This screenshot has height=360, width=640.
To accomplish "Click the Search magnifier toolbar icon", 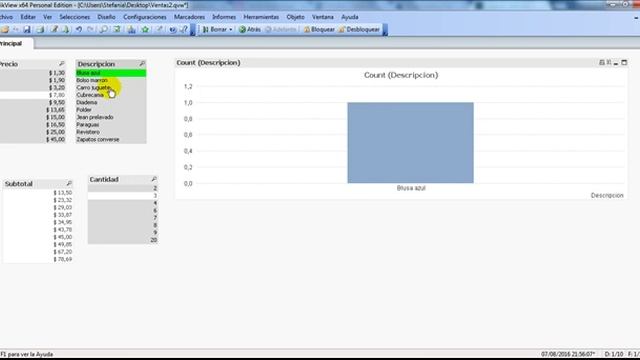I will [x=104, y=29].
